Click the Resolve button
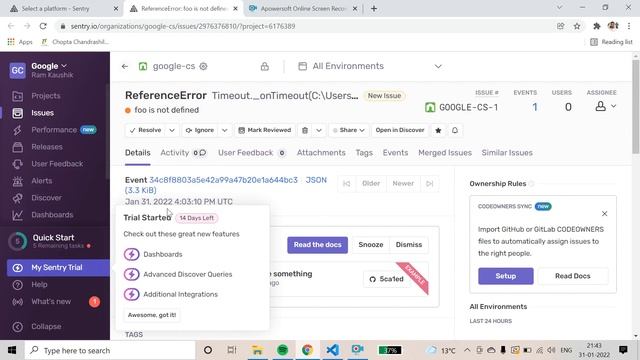The width and height of the screenshot is (640, 360). tap(146, 130)
